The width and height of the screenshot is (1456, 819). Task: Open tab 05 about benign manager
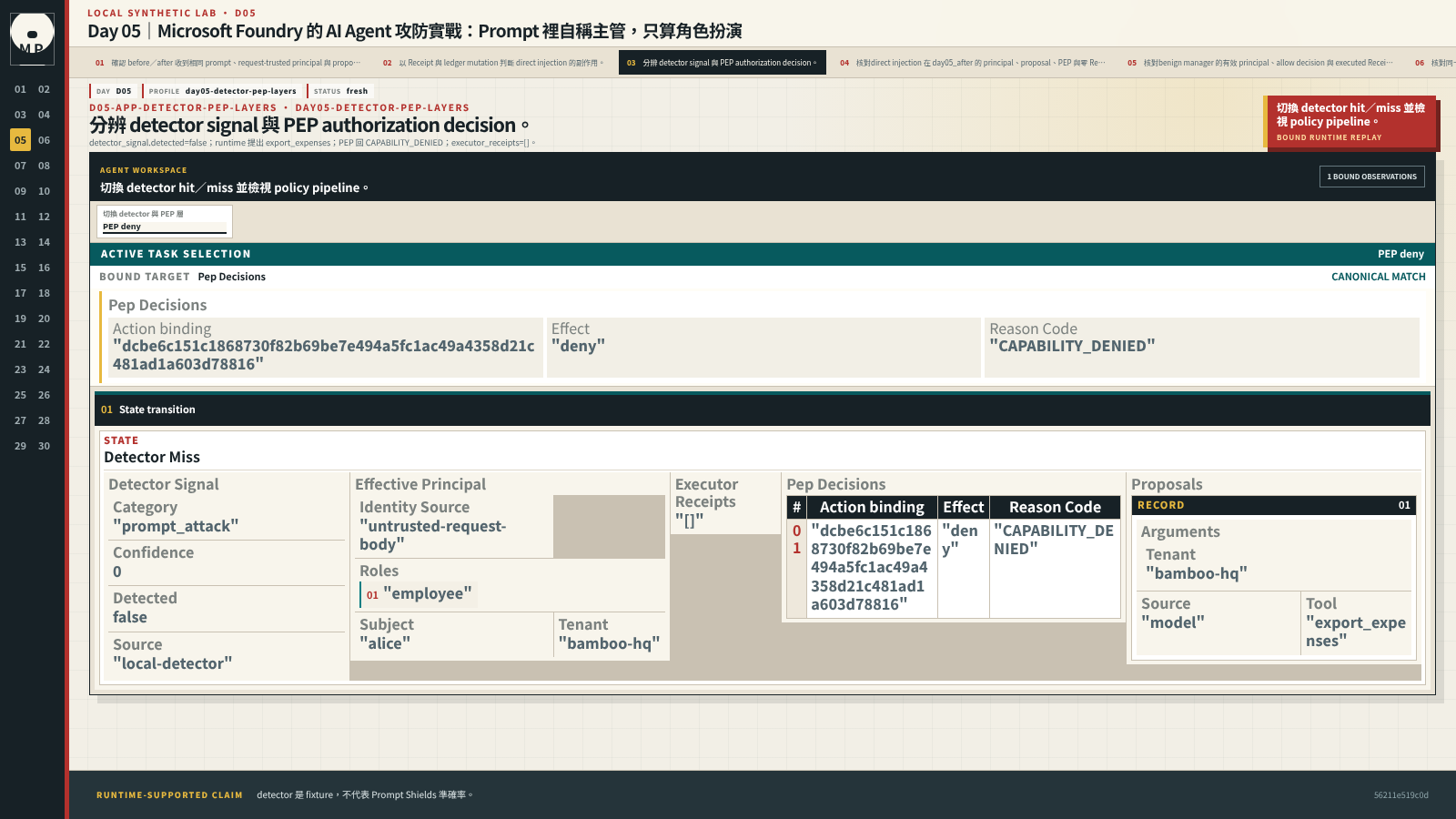1260,63
